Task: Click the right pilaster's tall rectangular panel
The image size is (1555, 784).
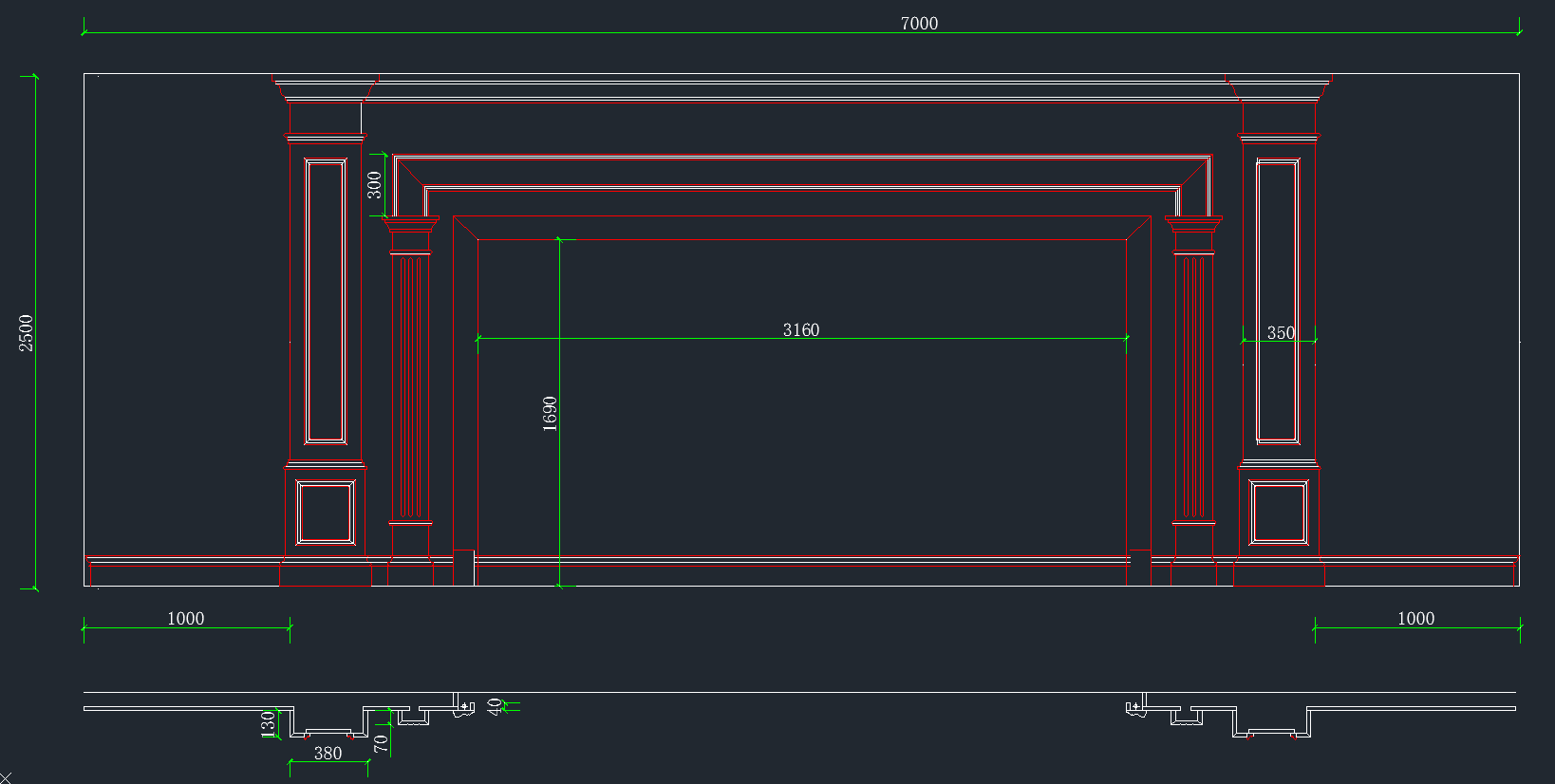Action: tap(1277, 301)
